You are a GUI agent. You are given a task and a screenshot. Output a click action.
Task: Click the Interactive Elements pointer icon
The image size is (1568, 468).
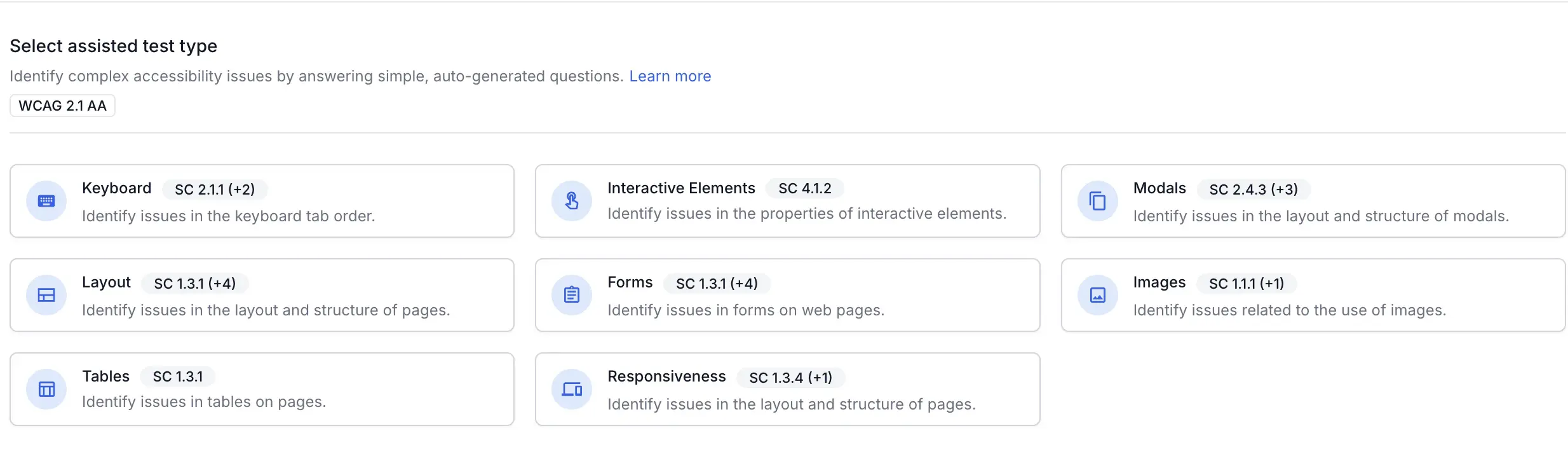(x=572, y=202)
